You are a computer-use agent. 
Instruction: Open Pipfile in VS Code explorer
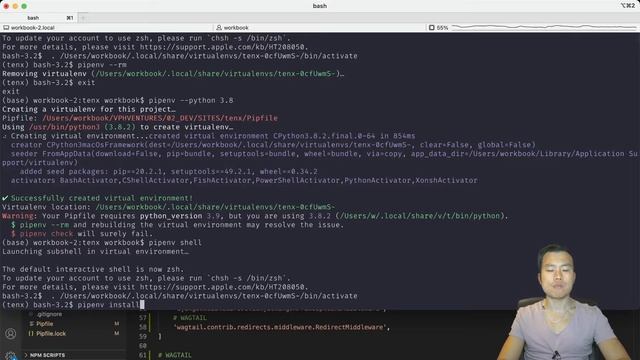point(44,324)
